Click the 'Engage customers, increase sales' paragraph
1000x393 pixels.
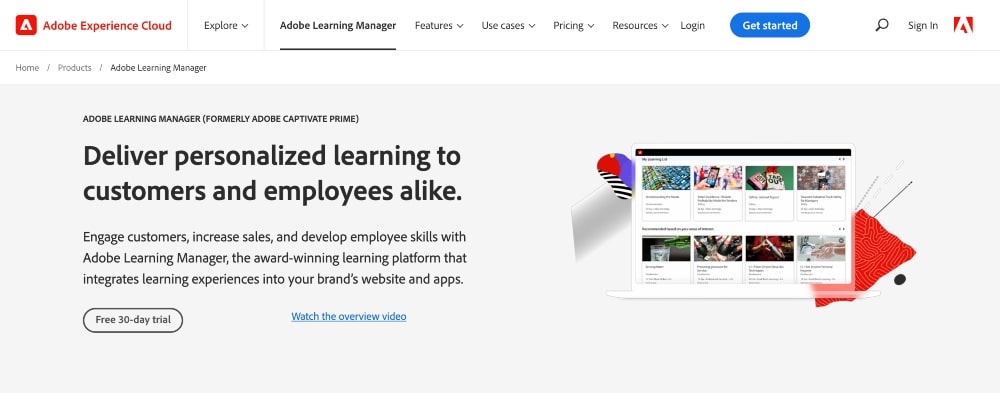(x=275, y=258)
